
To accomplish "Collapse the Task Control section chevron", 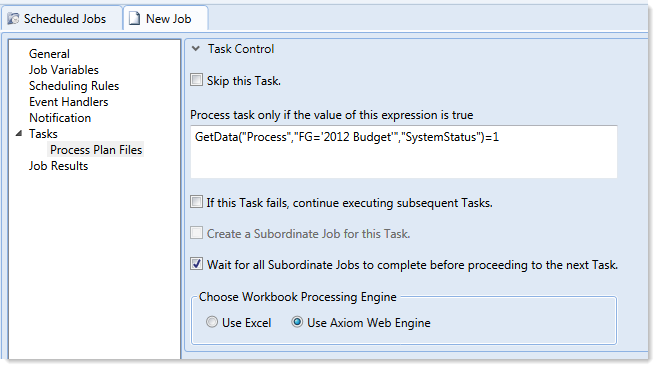I will [x=195, y=49].
